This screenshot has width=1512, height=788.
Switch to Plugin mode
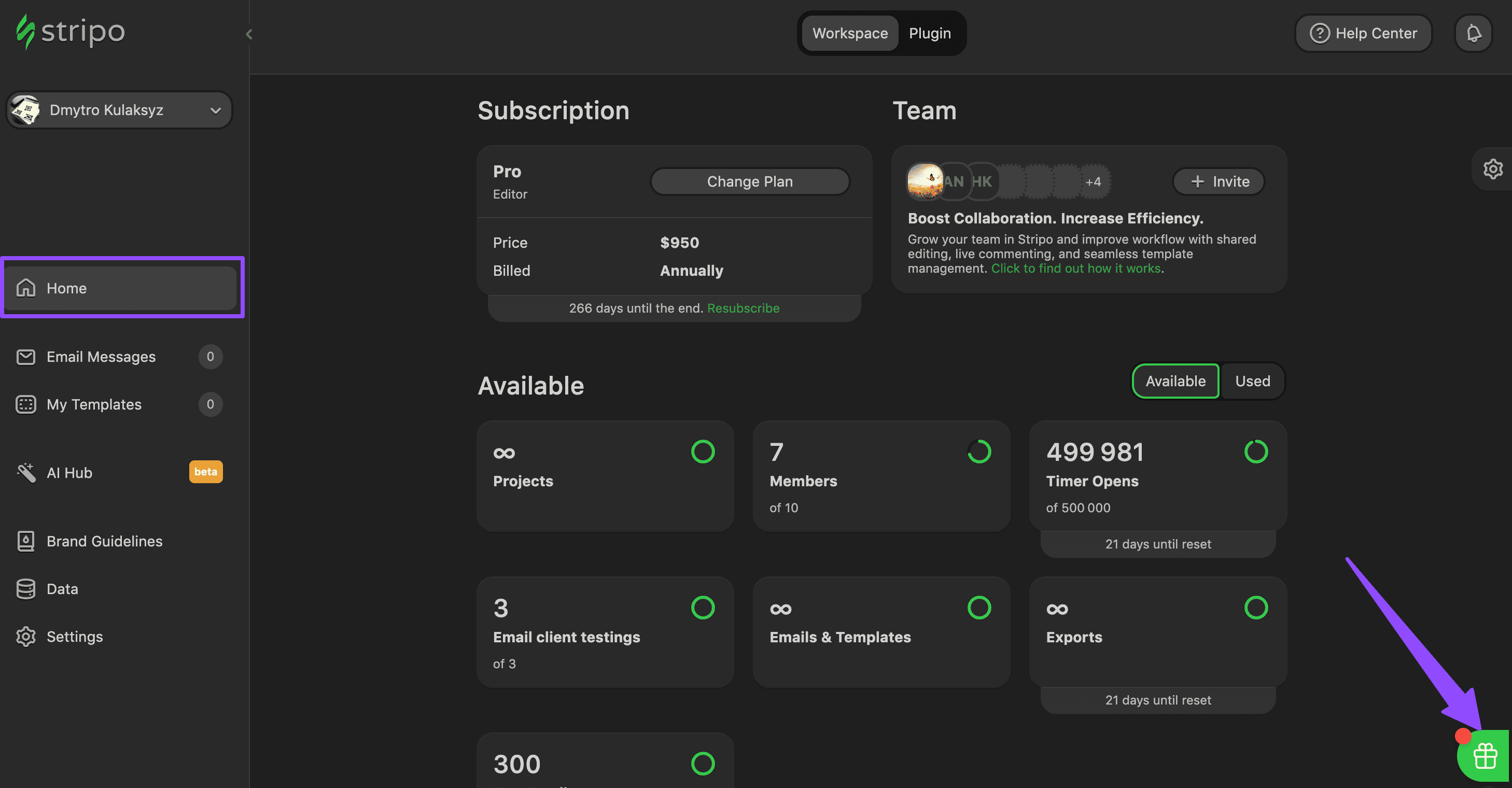pos(930,34)
